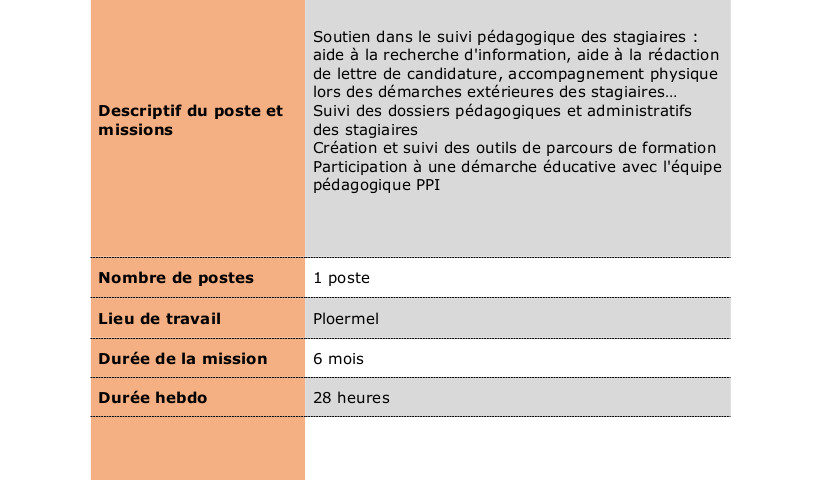Click the line "Création et suivi des outils"

(514, 148)
